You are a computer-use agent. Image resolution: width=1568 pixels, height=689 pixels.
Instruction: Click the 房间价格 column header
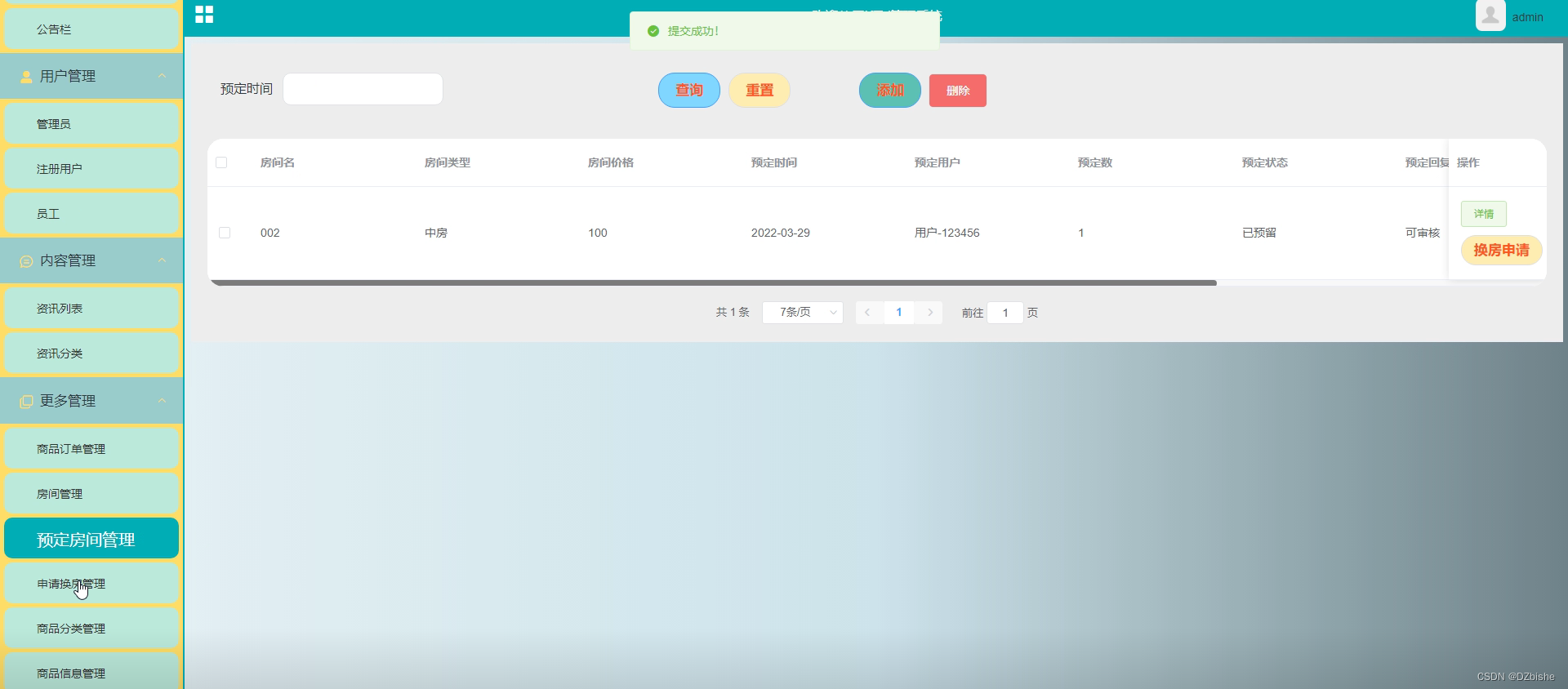[x=611, y=162]
